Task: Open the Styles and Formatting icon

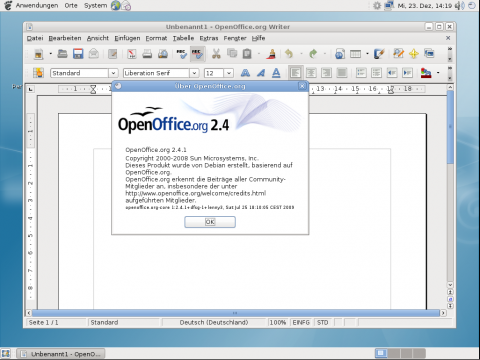Action: 38,73
